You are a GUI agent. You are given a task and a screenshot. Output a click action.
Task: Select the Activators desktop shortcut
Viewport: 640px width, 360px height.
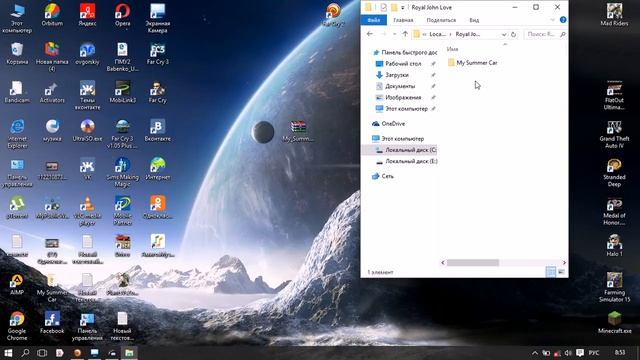(52, 91)
